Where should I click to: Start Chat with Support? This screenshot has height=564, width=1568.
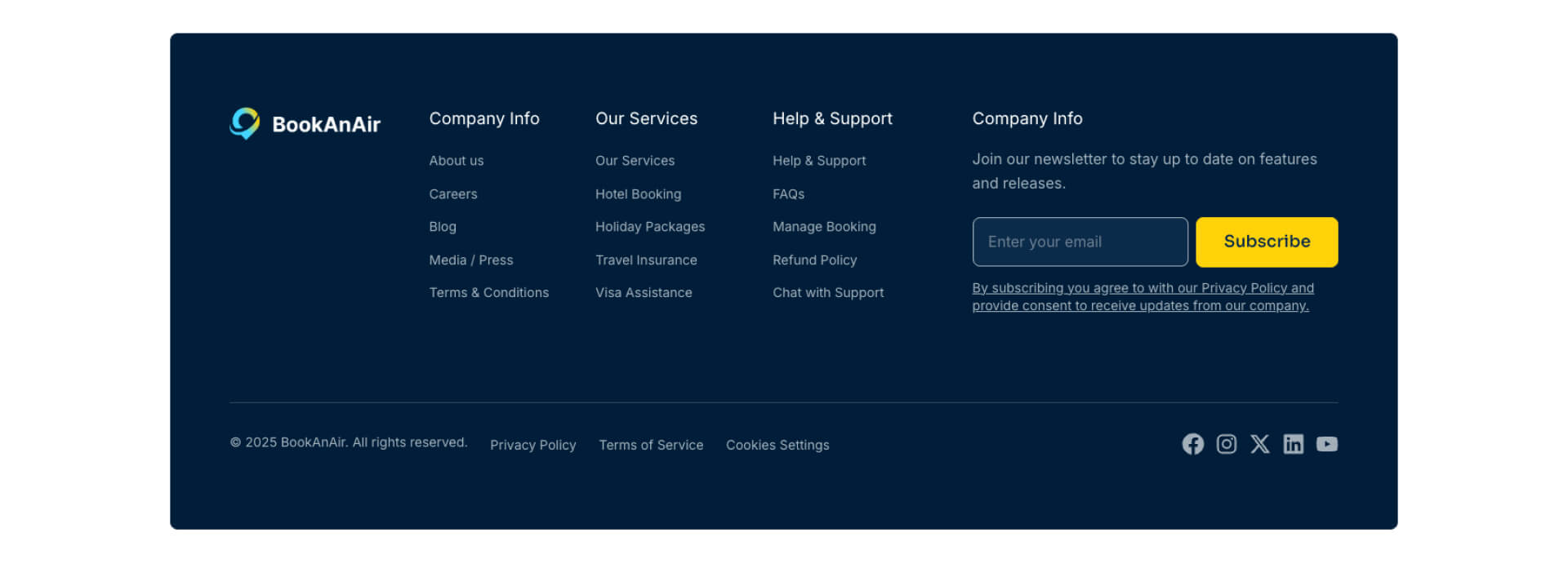tap(828, 293)
